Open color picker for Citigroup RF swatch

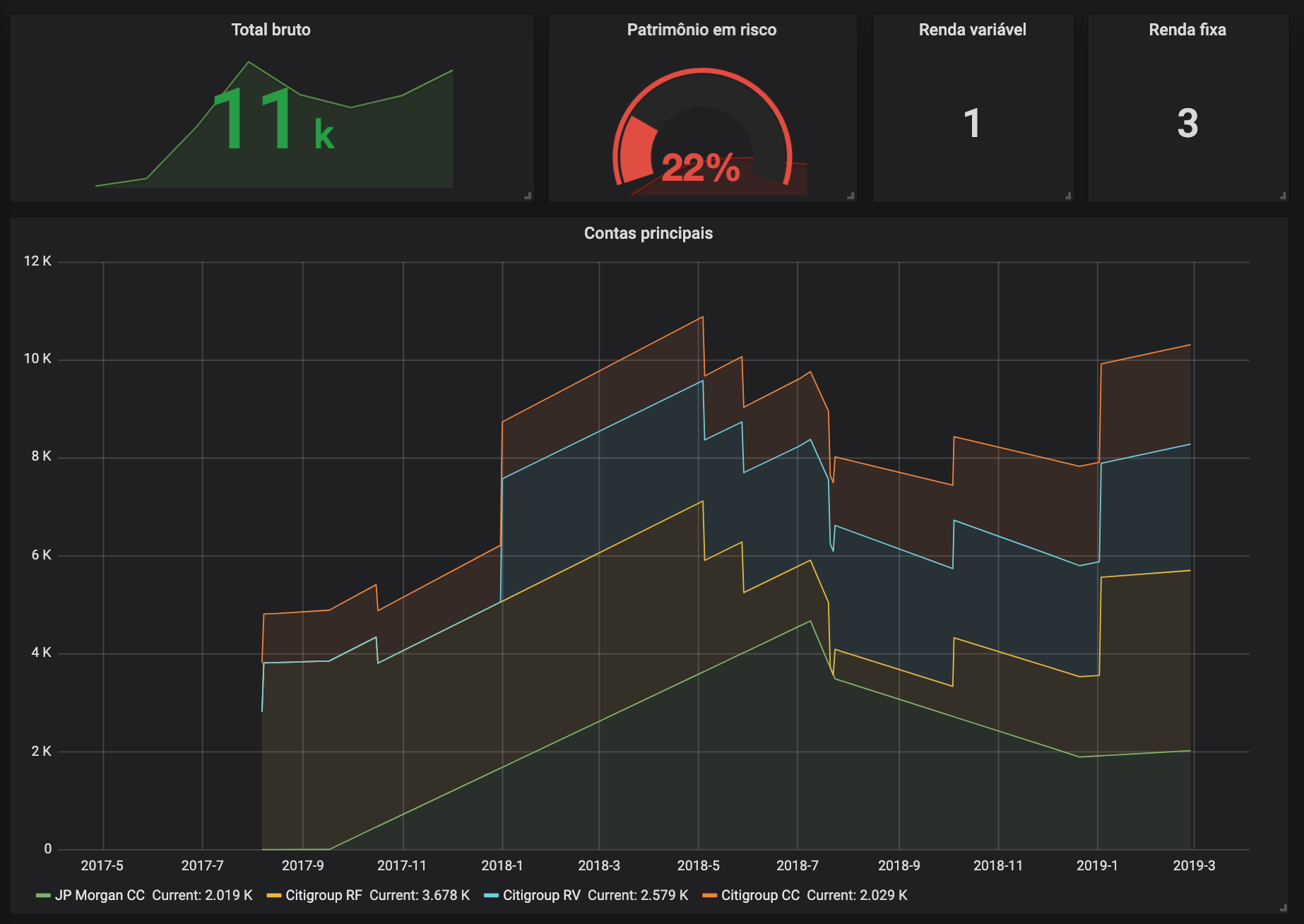274,896
